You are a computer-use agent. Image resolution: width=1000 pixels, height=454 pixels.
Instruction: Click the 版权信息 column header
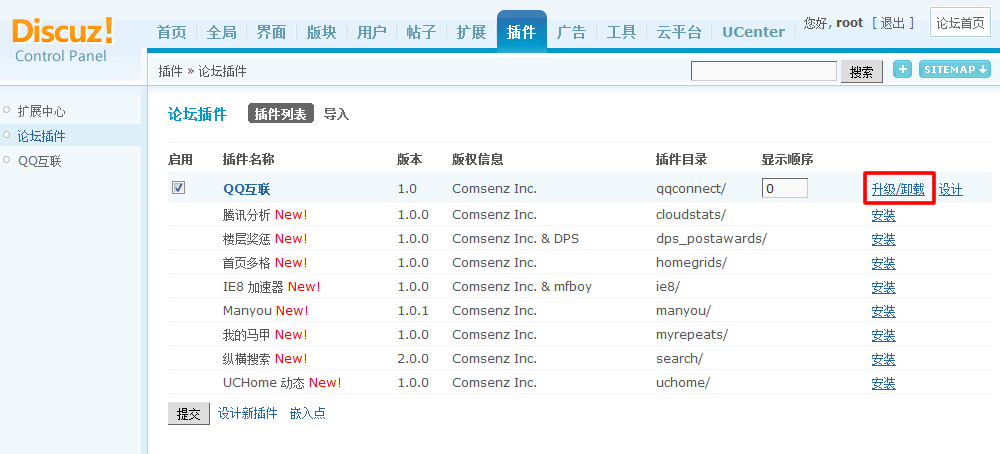(x=478, y=159)
